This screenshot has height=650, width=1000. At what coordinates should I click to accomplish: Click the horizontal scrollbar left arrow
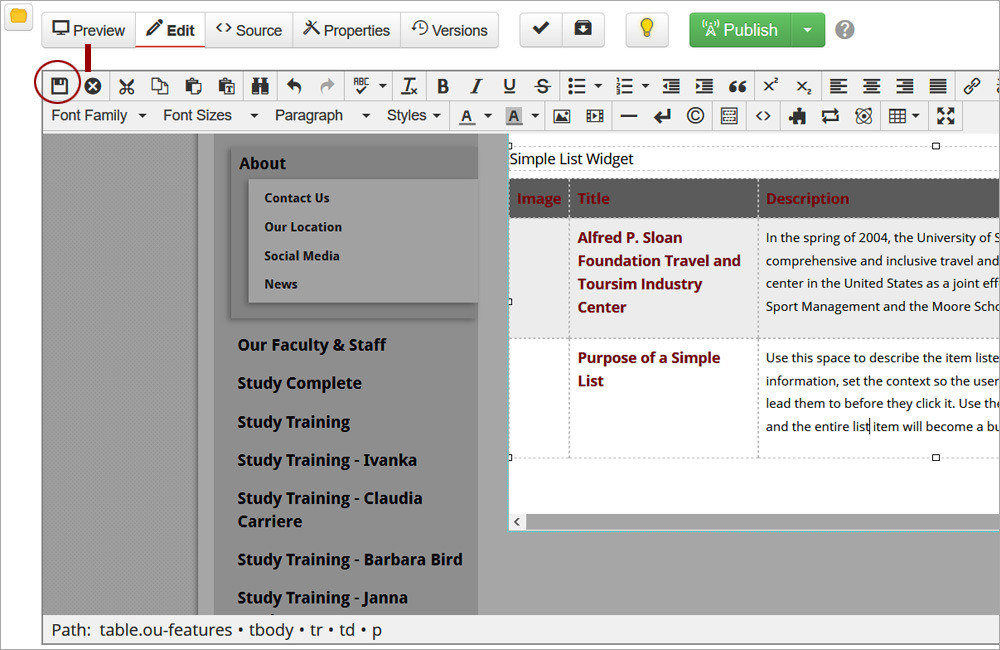tap(517, 522)
